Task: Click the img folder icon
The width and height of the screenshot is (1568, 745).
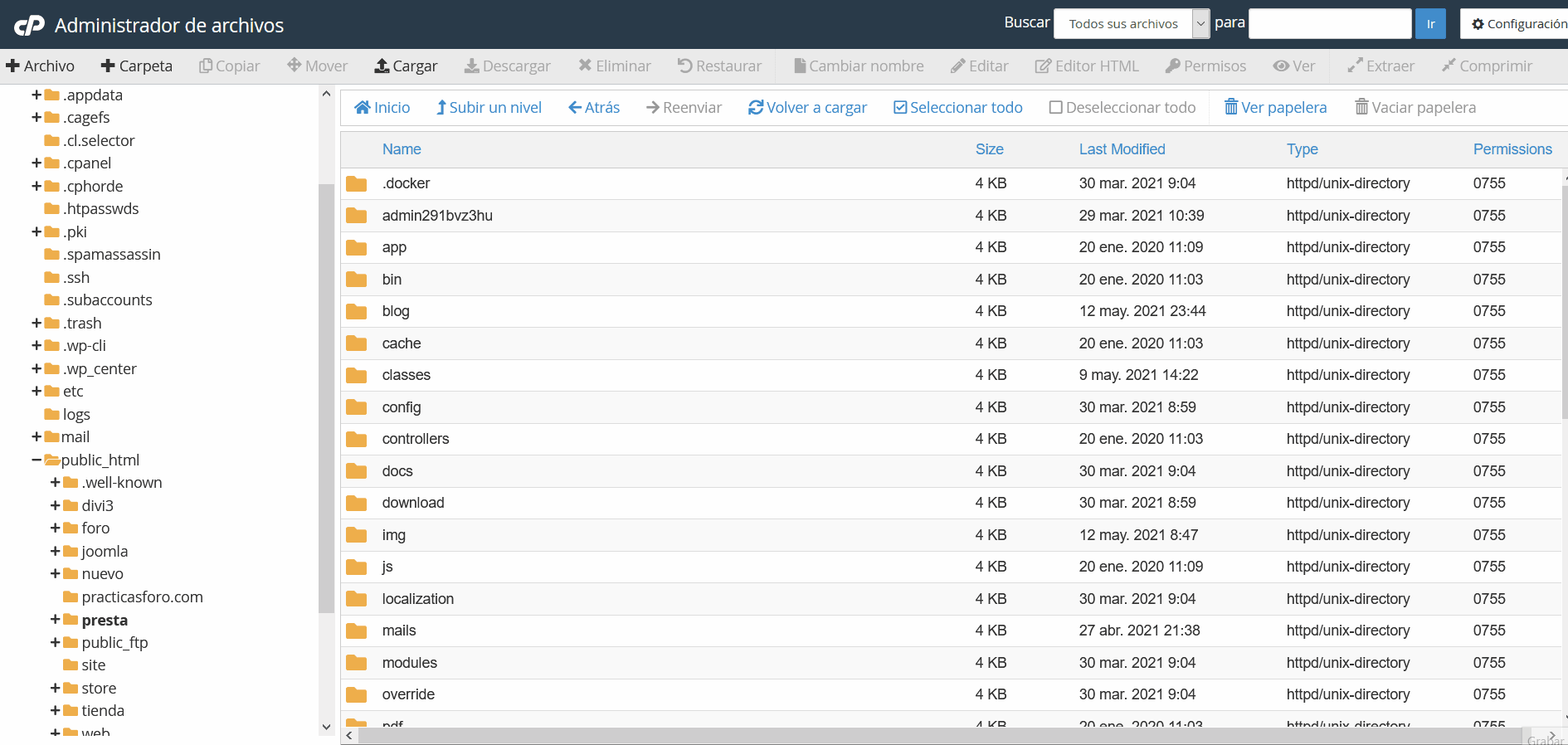Action: pyautogui.click(x=357, y=535)
